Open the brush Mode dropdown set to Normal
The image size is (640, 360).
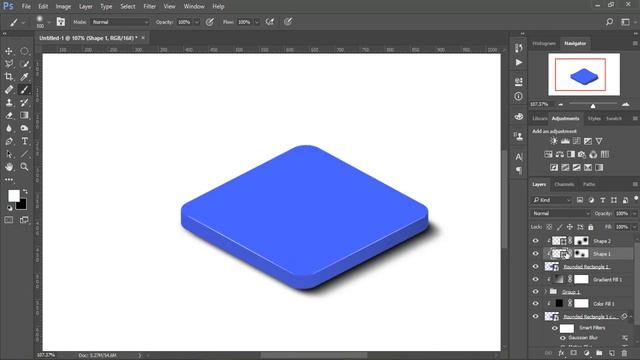(x=120, y=22)
